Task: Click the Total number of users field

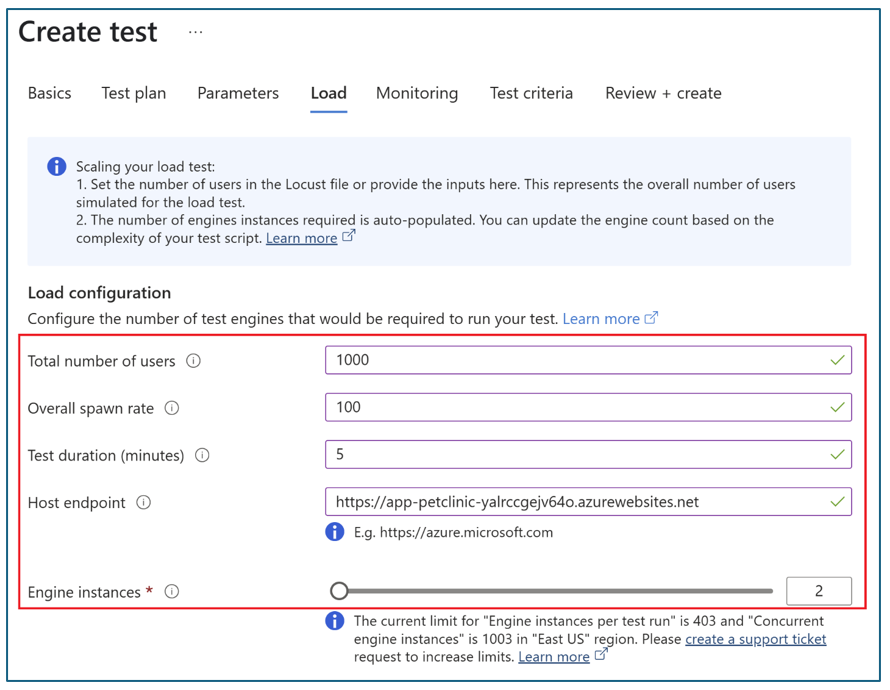Action: [575, 360]
